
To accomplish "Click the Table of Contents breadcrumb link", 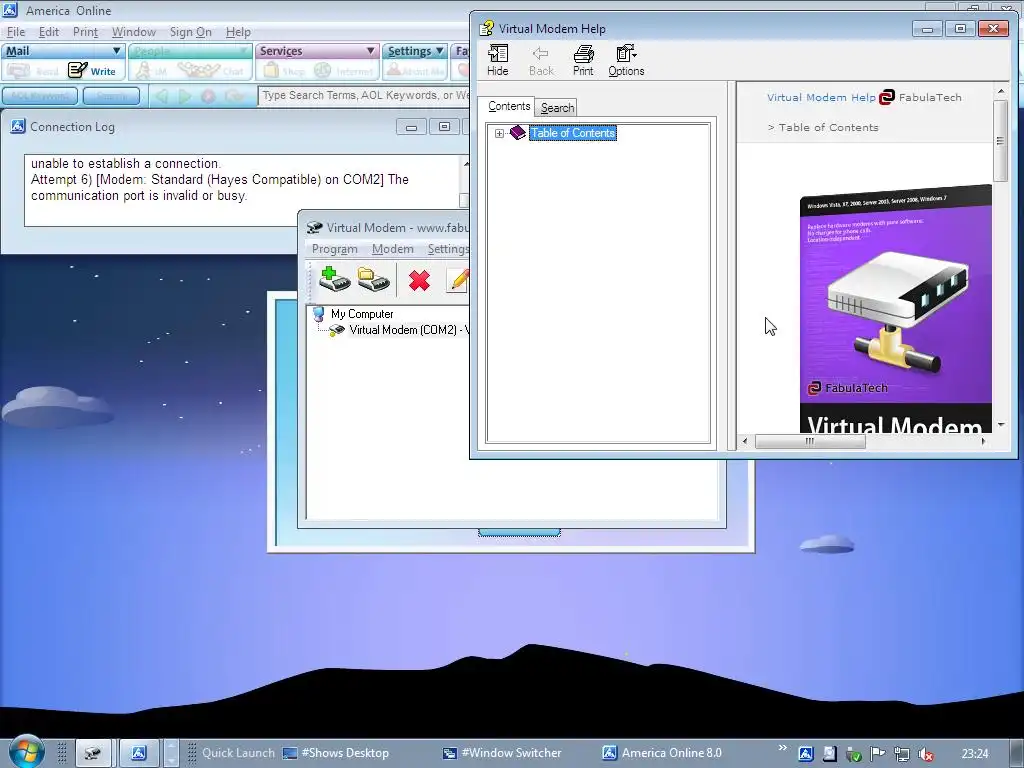I will point(828,127).
